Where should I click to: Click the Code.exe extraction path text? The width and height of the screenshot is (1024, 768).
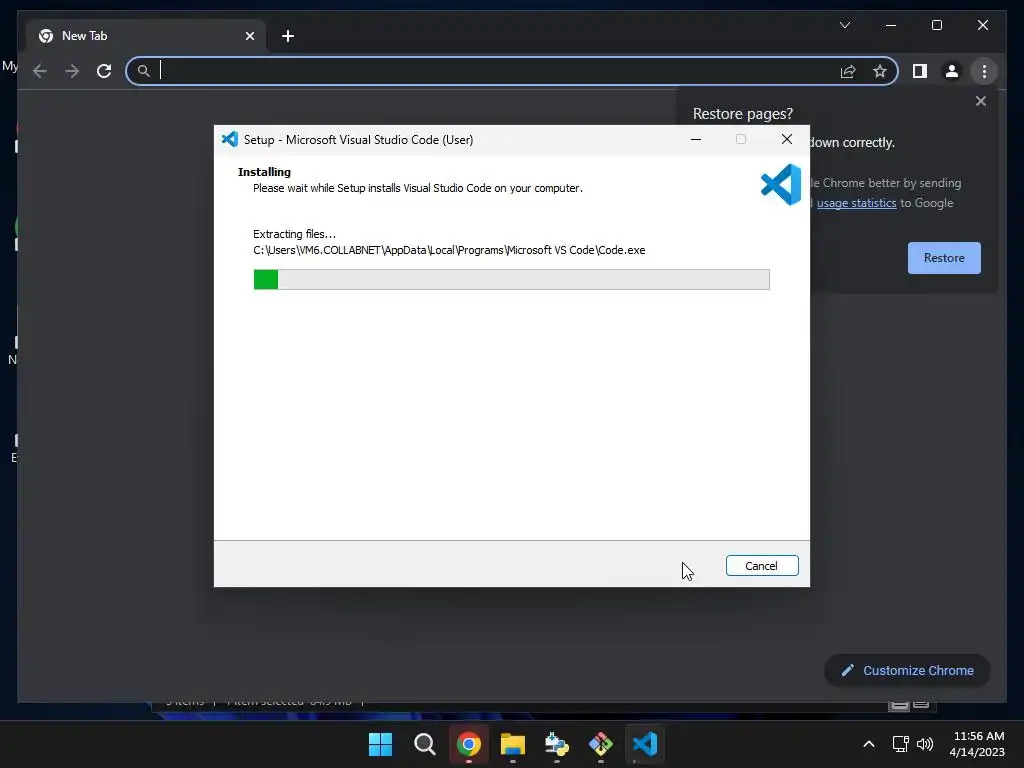point(449,250)
